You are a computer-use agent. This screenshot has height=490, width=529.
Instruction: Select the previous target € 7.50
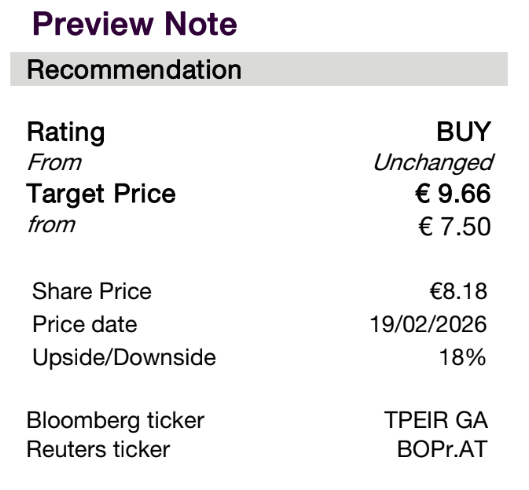click(x=454, y=226)
